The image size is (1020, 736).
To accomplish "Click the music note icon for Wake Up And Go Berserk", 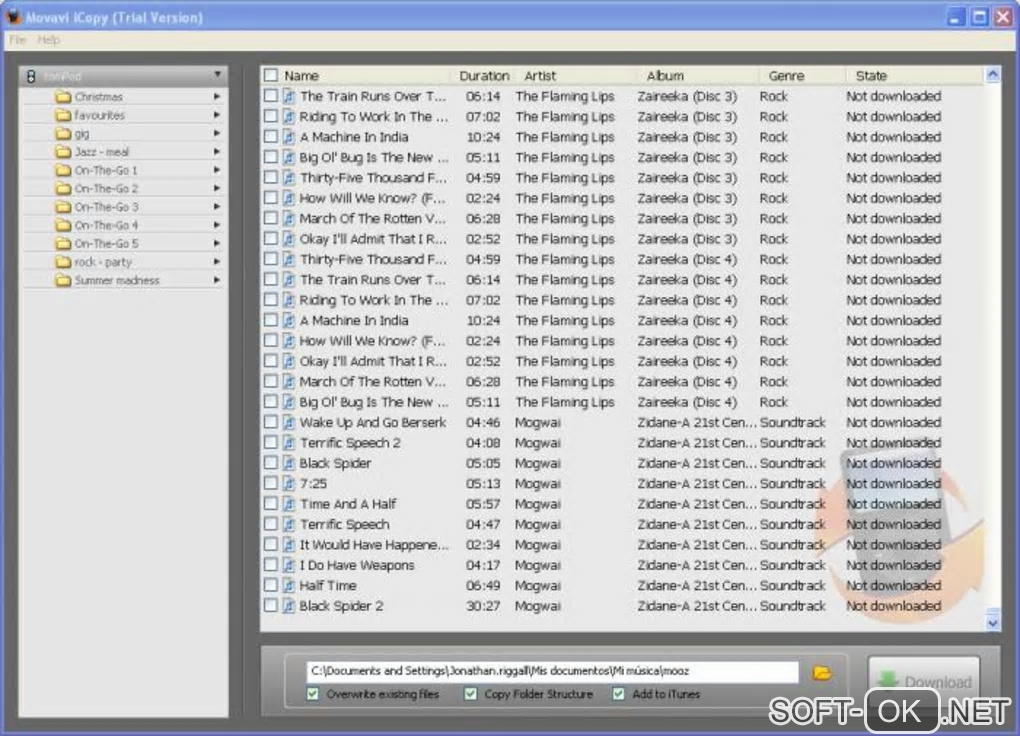I will 289,422.
